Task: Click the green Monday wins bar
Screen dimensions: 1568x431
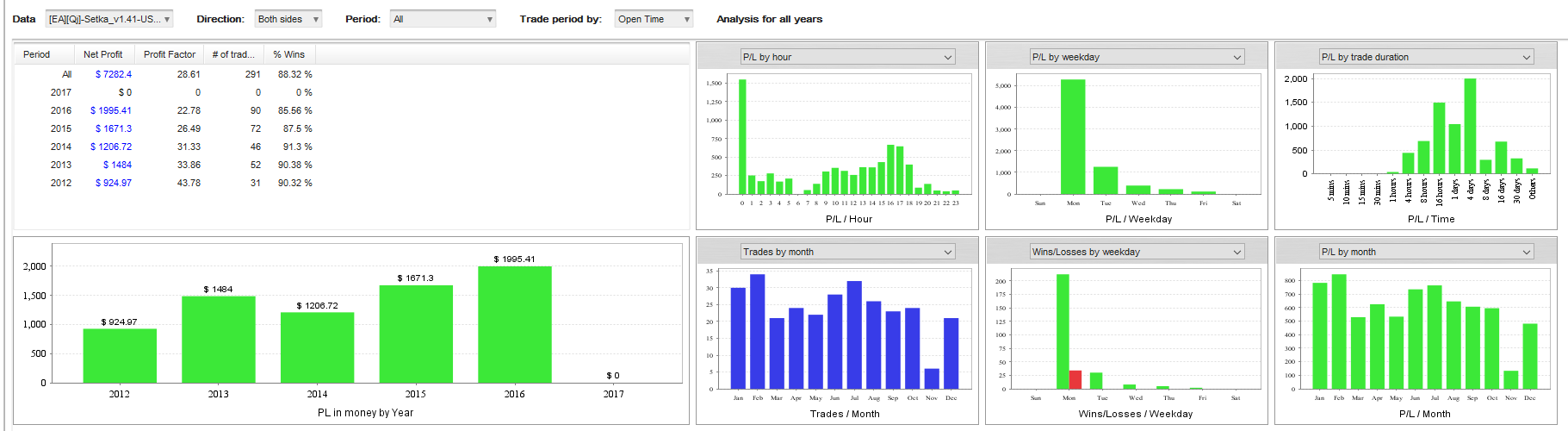Action: click(1063, 332)
